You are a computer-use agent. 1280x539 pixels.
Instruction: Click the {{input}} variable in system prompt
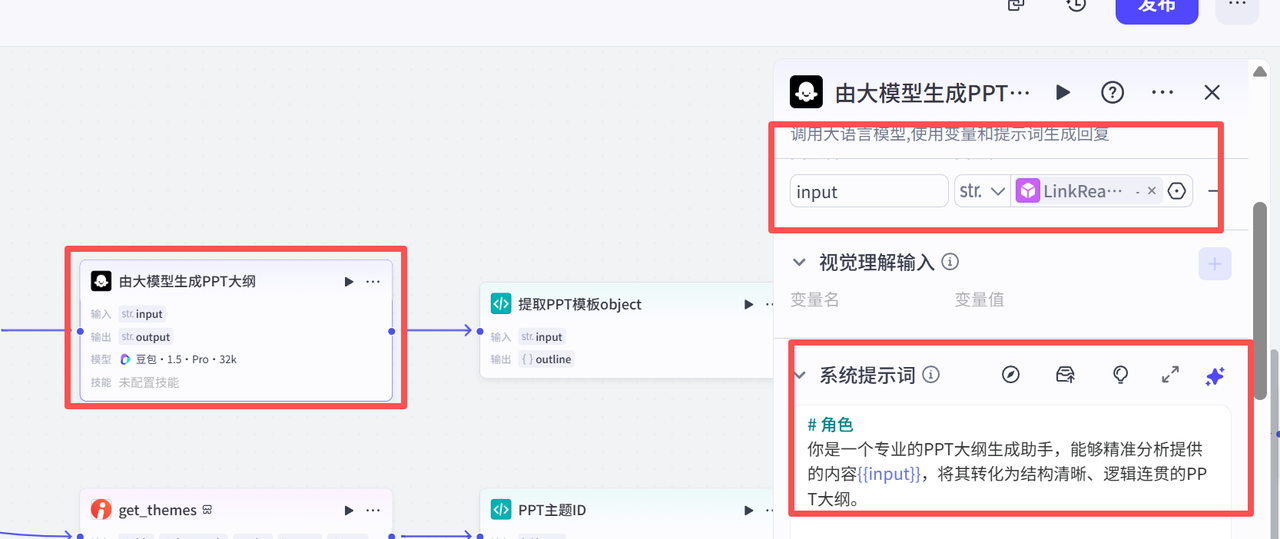(889, 473)
